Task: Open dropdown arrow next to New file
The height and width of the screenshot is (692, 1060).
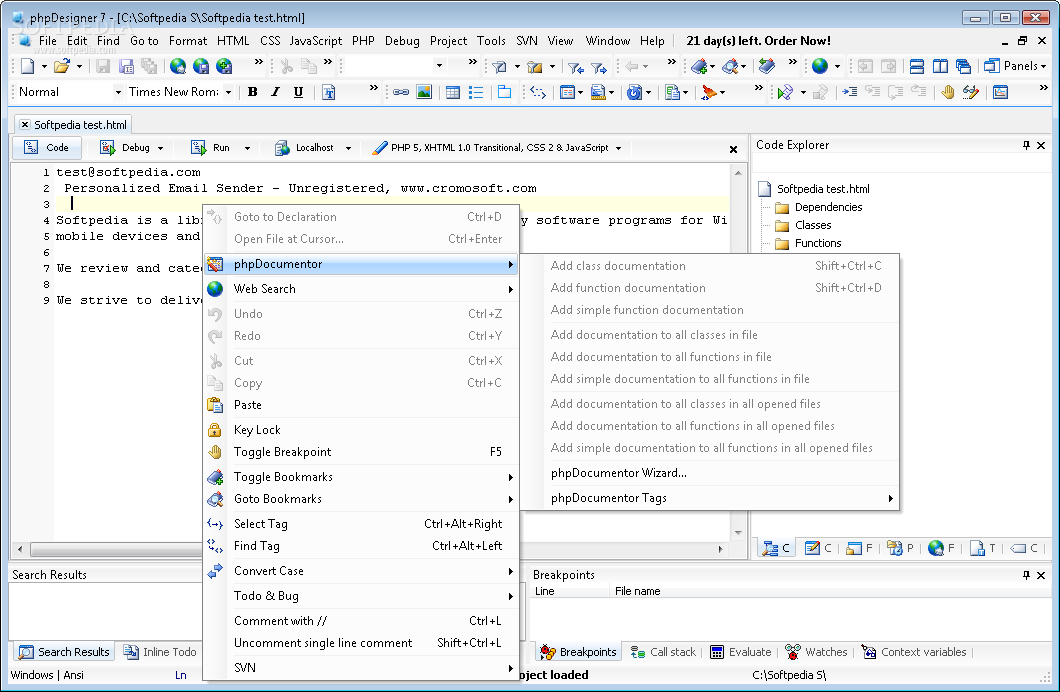Action: [x=44, y=66]
